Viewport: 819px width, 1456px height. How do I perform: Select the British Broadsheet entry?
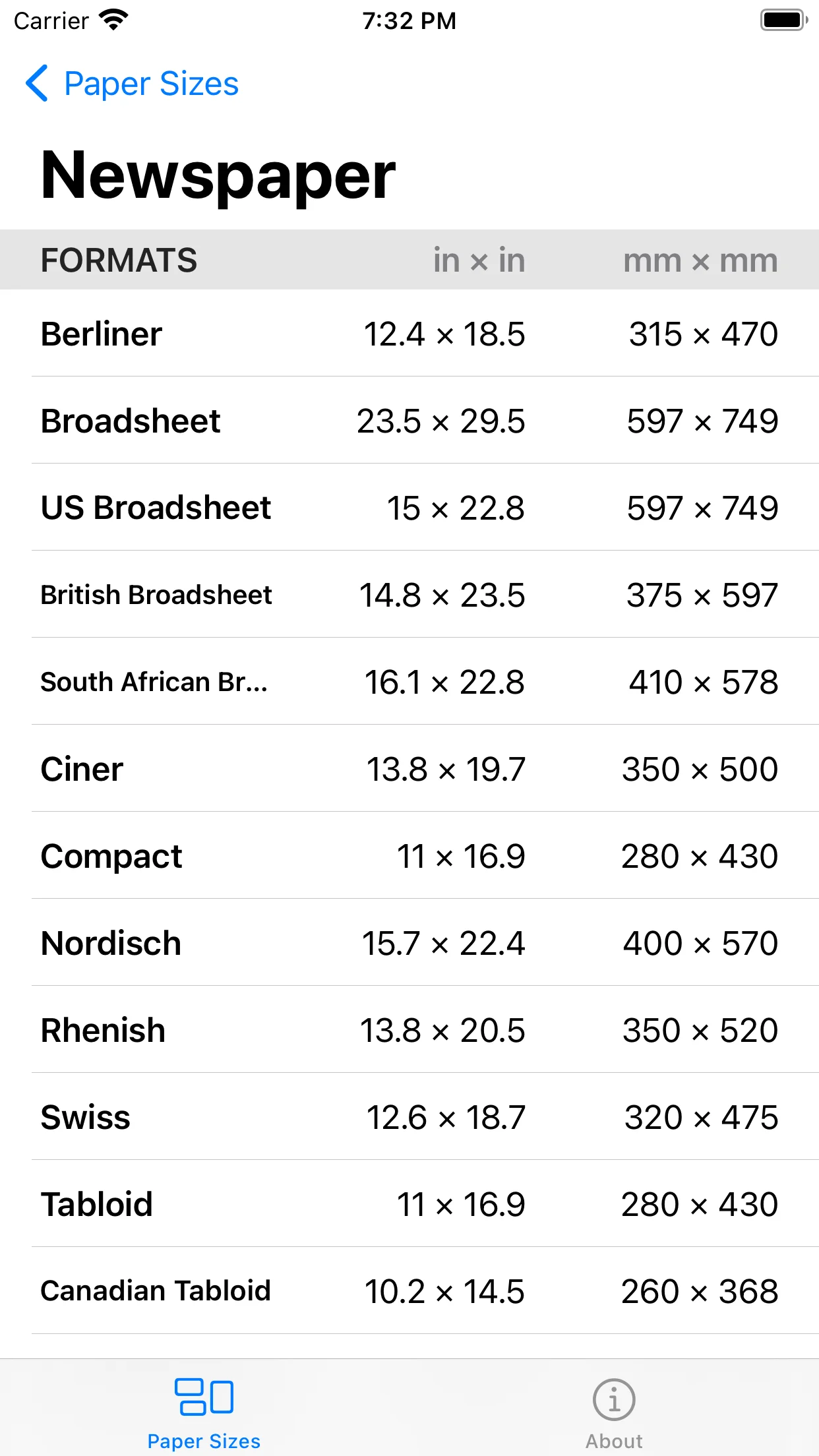click(x=409, y=594)
